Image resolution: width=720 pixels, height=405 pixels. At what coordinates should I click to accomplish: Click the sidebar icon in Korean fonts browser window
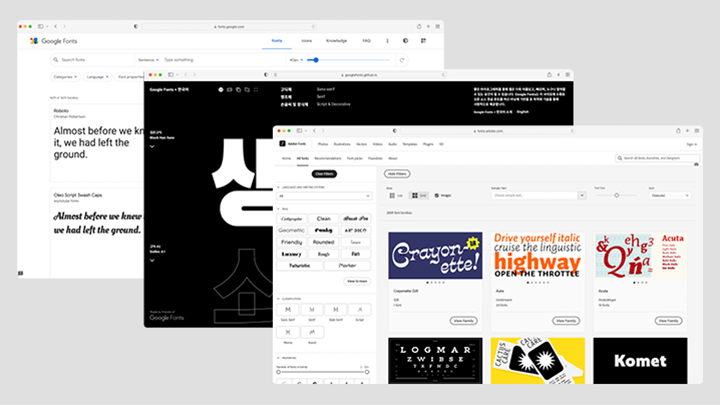point(170,74)
